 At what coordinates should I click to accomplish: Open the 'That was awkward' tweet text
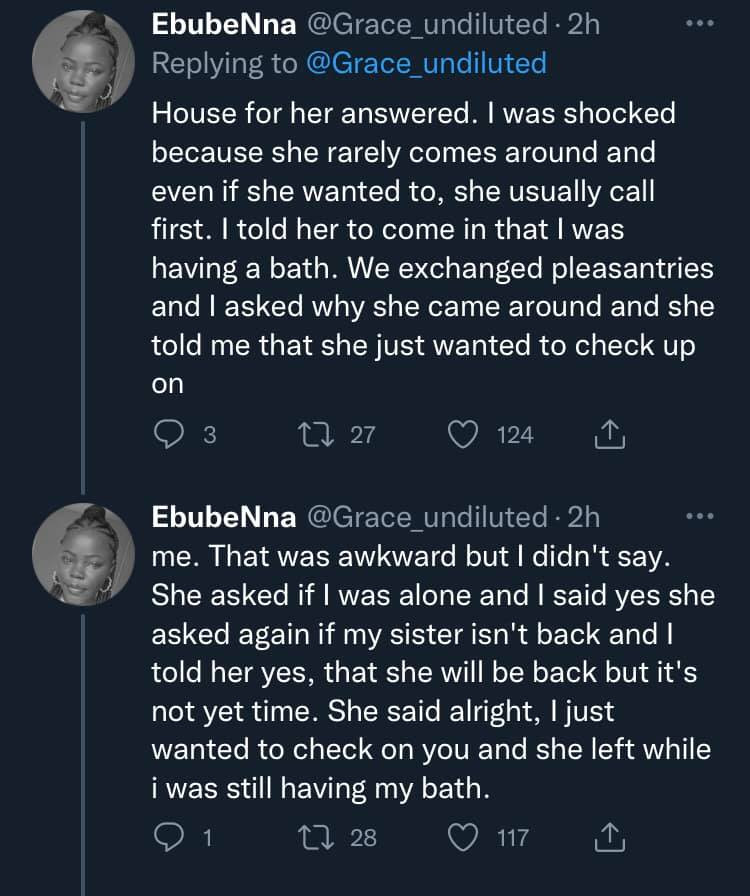pyautogui.click(x=430, y=672)
